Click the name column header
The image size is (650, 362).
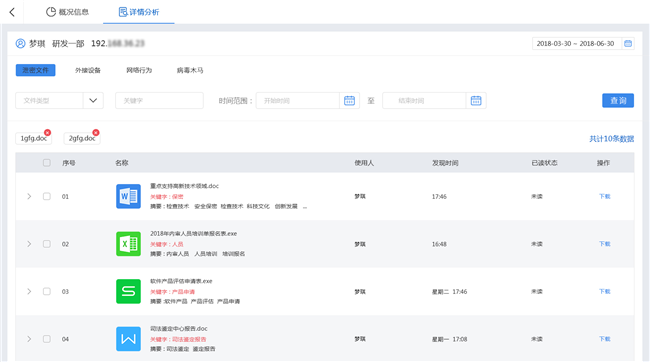pos(122,163)
